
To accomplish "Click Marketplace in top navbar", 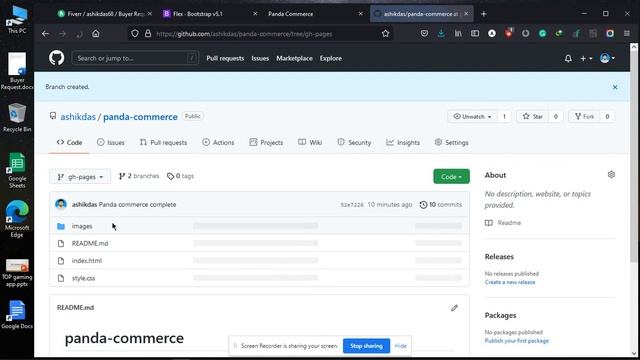I will coord(294,58).
